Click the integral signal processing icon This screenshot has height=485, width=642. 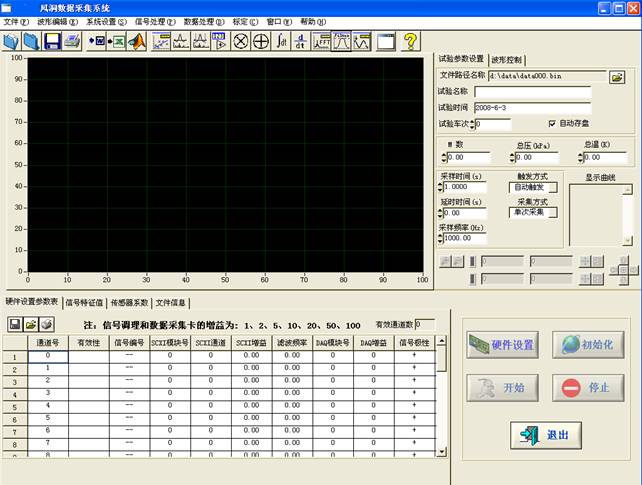[x=283, y=41]
